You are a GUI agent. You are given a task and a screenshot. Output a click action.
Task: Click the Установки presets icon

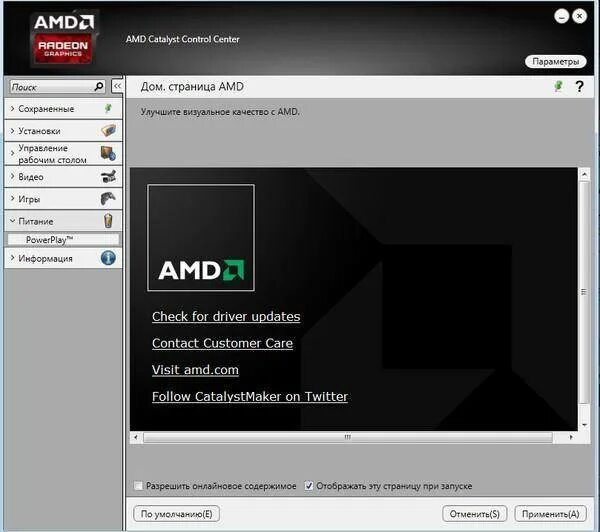[x=108, y=131]
